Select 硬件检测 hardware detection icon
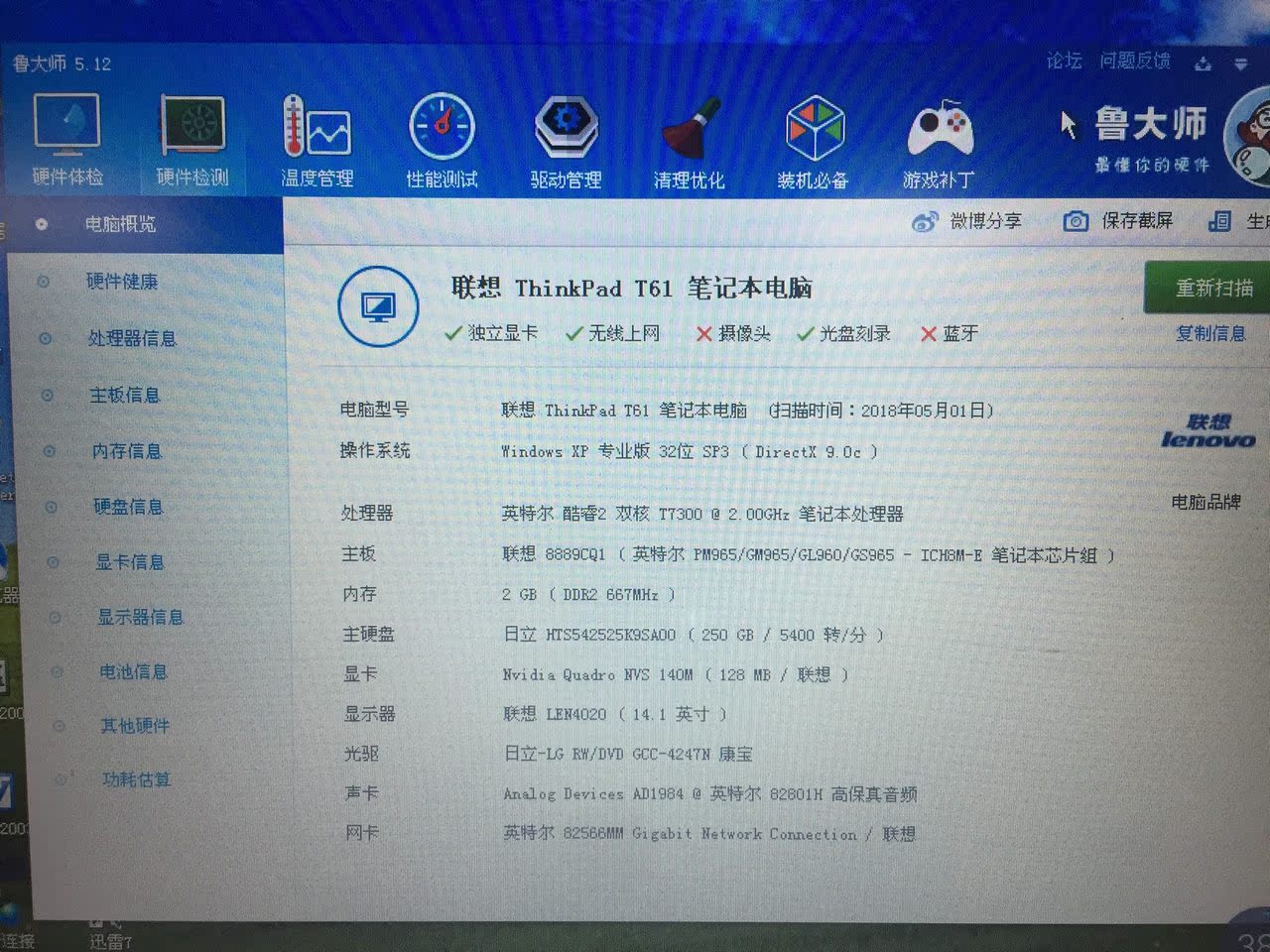 tap(192, 140)
